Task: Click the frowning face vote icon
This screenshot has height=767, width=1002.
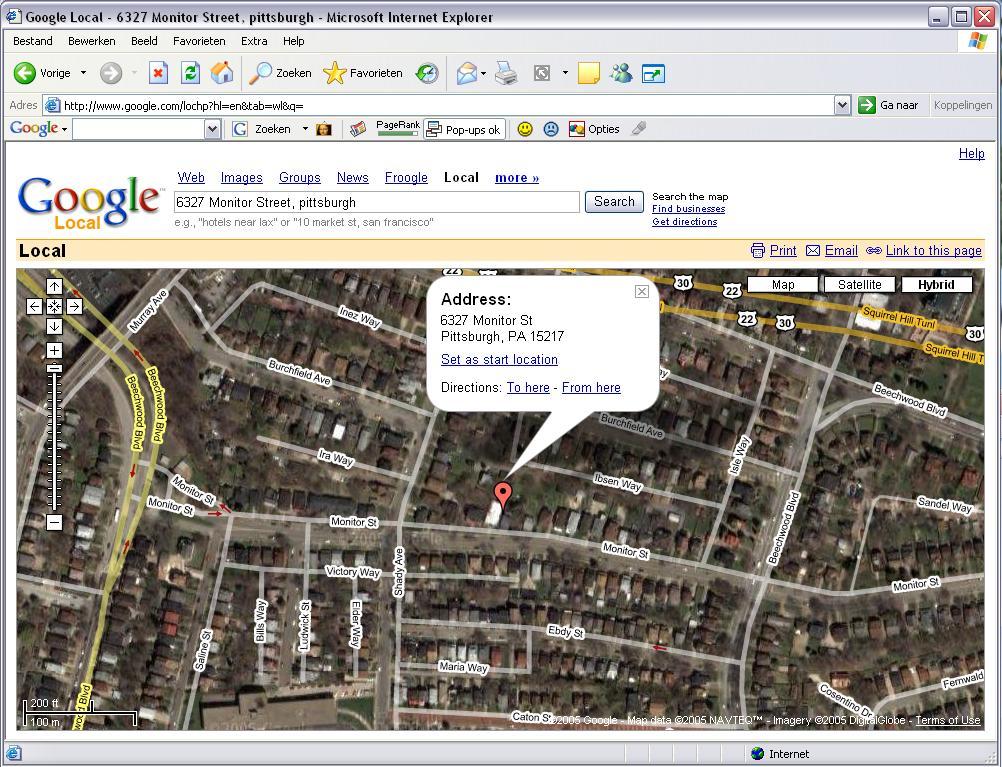Action: 551,129
